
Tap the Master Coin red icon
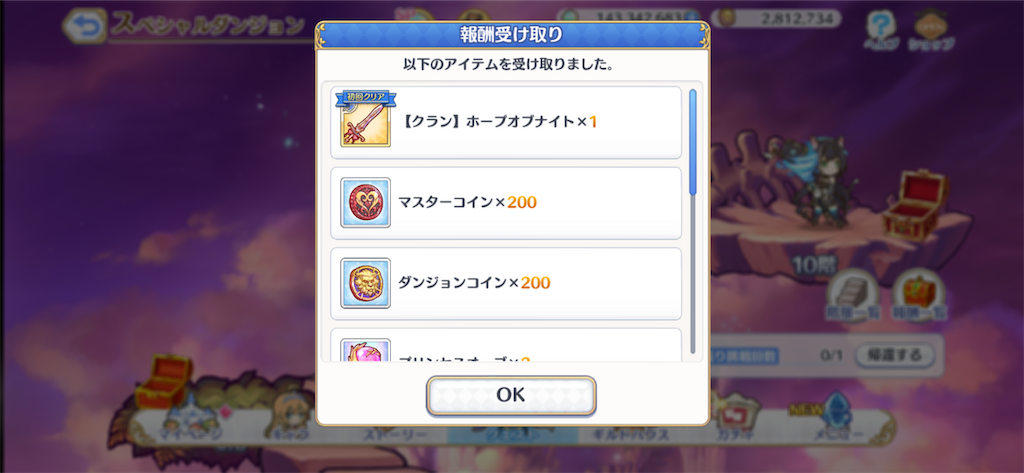366,203
